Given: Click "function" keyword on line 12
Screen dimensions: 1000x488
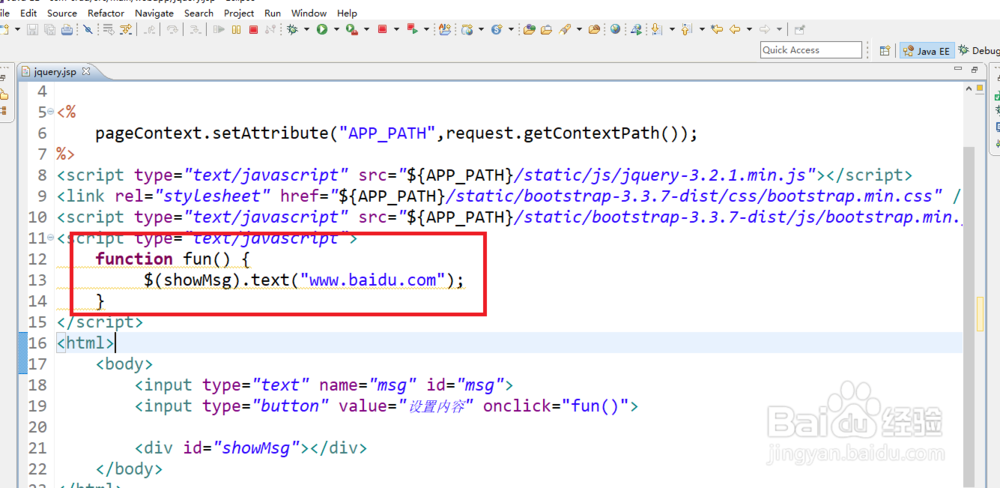Looking at the screenshot, I should click(x=134, y=259).
